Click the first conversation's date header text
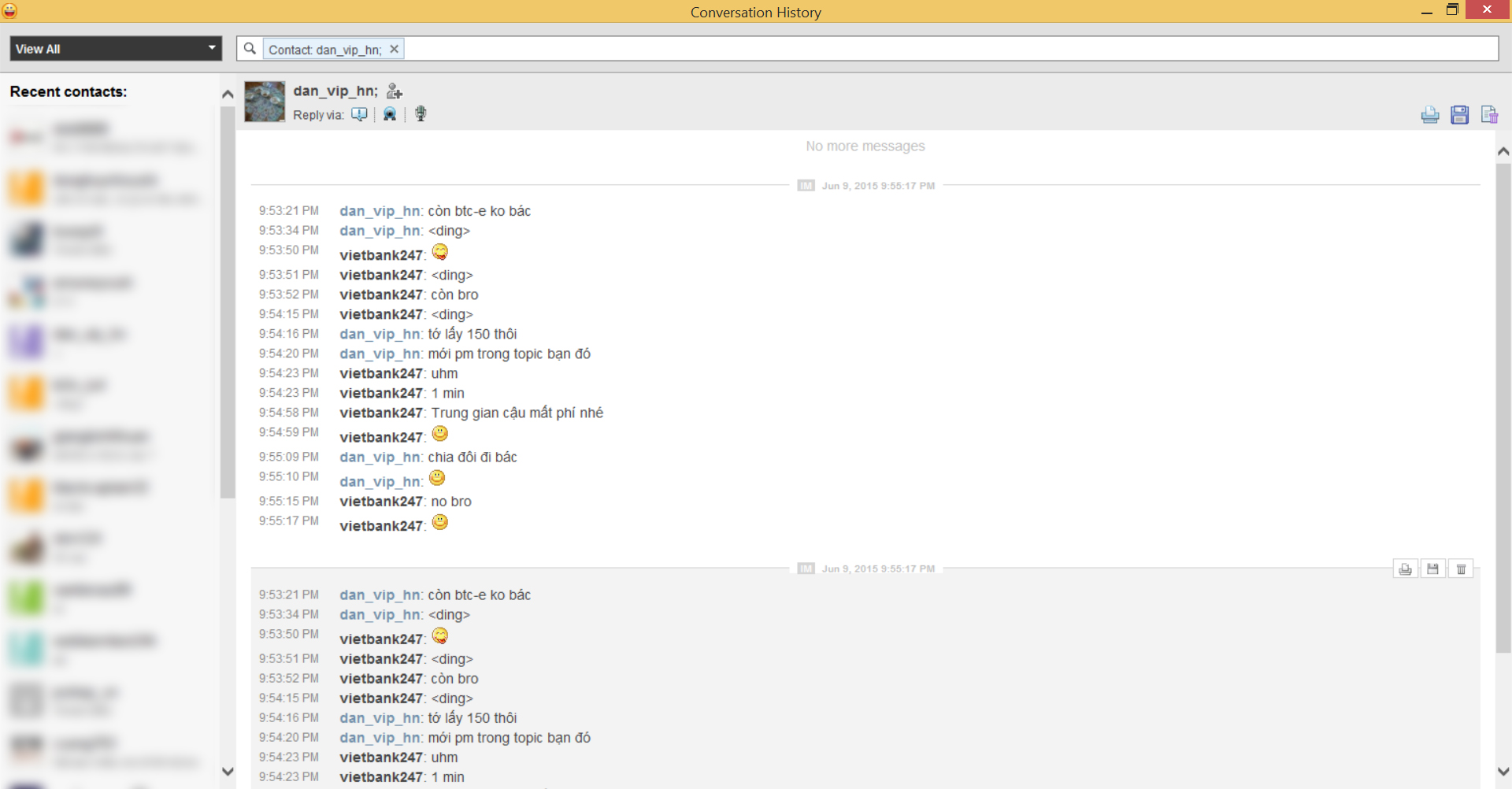The height and width of the screenshot is (789, 1512). coord(878,186)
